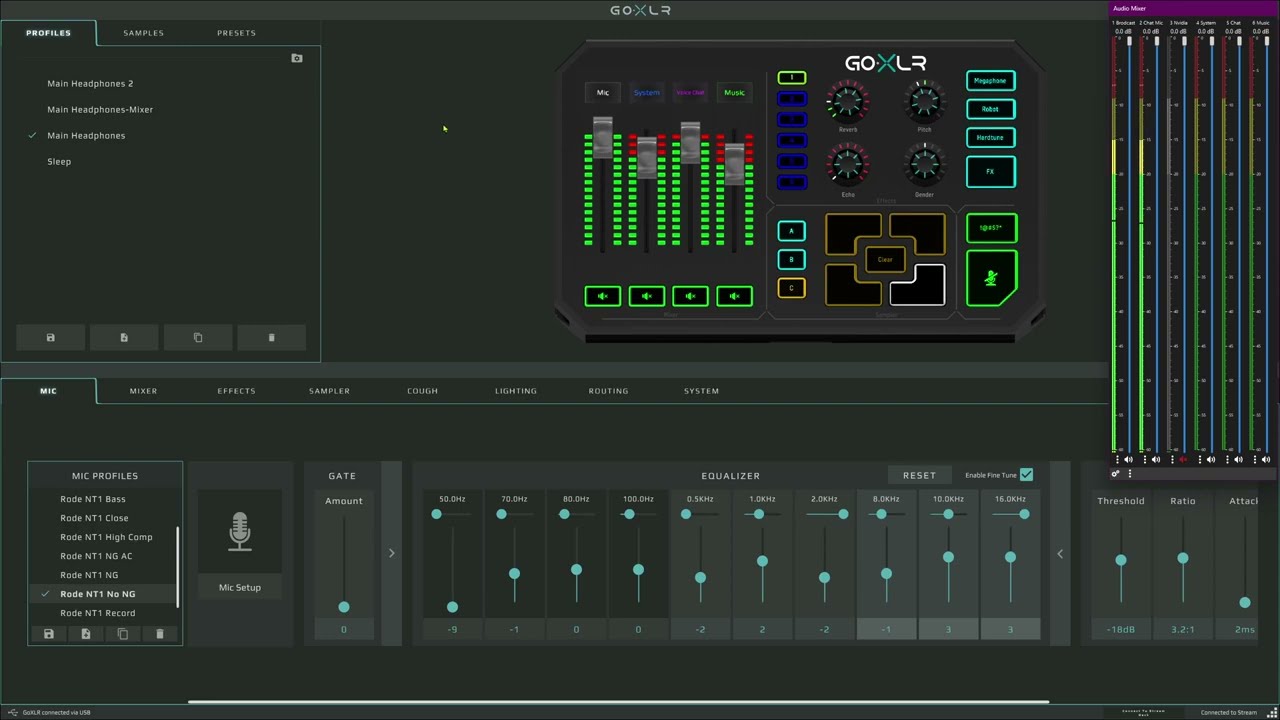Click the 50.0Hz equalizer gain slider handle
This screenshot has width=1280, height=720.
click(x=452, y=607)
